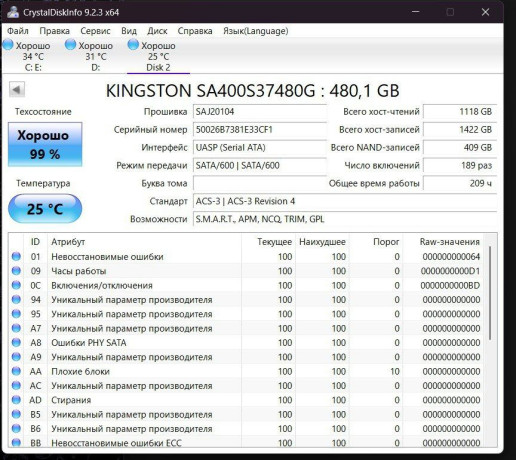The width and height of the screenshot is (516, 460).
Task: Click status dot of attribute 0C
Action: pos(16,285)
